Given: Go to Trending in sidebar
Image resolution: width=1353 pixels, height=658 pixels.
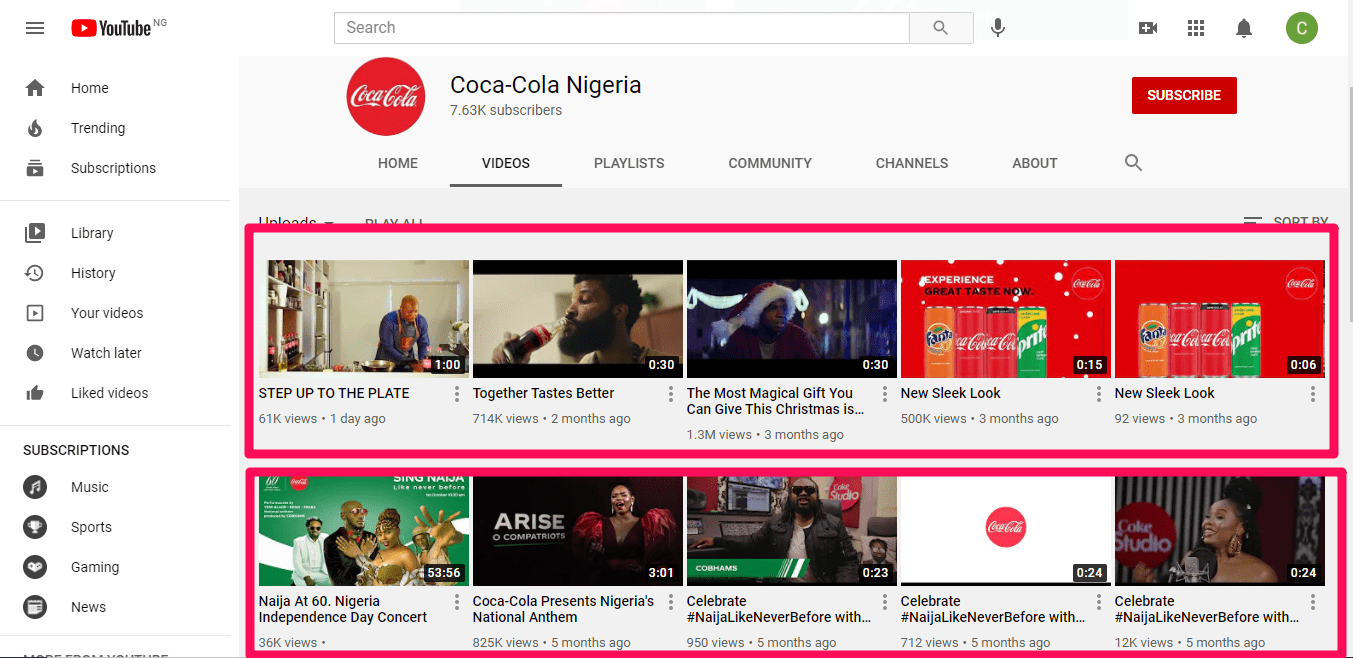Looking at the screenshot, I should (x=97, y=128).
